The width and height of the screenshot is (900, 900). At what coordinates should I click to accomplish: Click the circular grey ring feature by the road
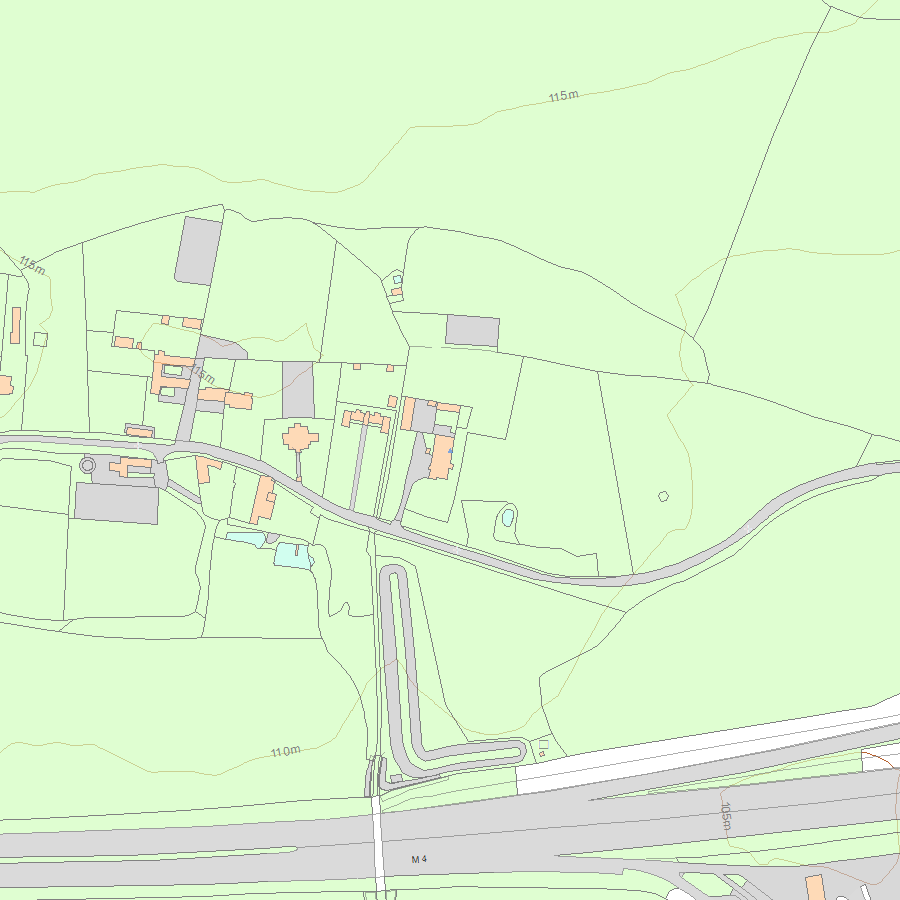[x=88, y=465]
